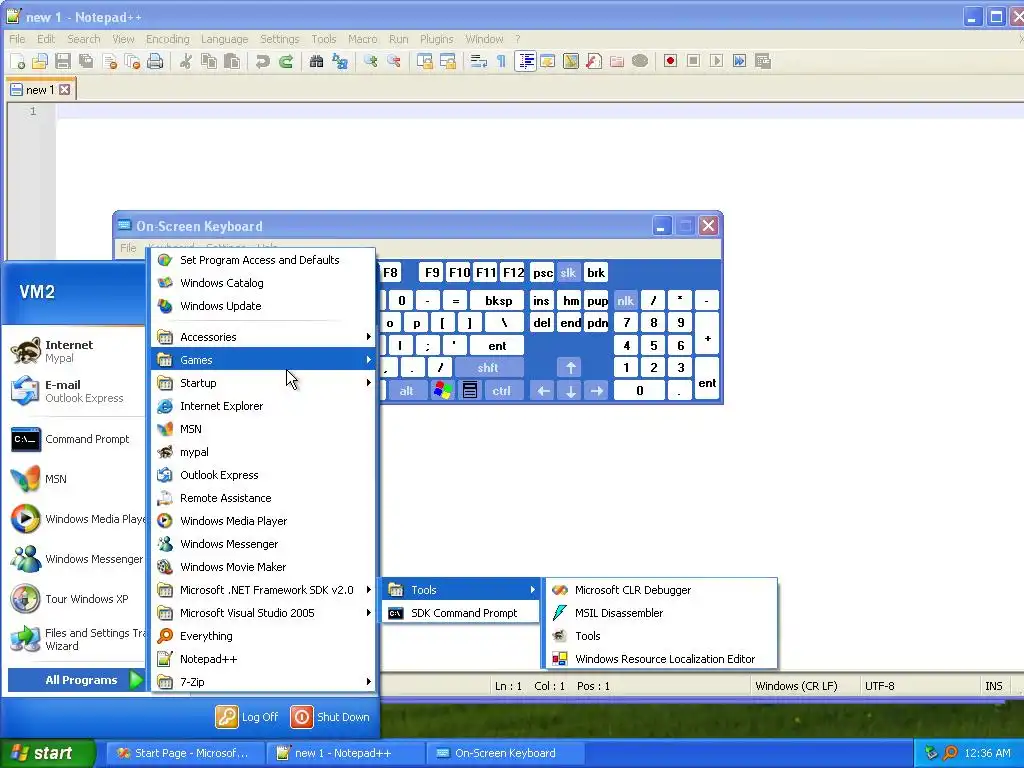Screen dimensions: 1024x768
Task: Click the bksp key on On-Screen Keyboard
Action: click(498, 300)
